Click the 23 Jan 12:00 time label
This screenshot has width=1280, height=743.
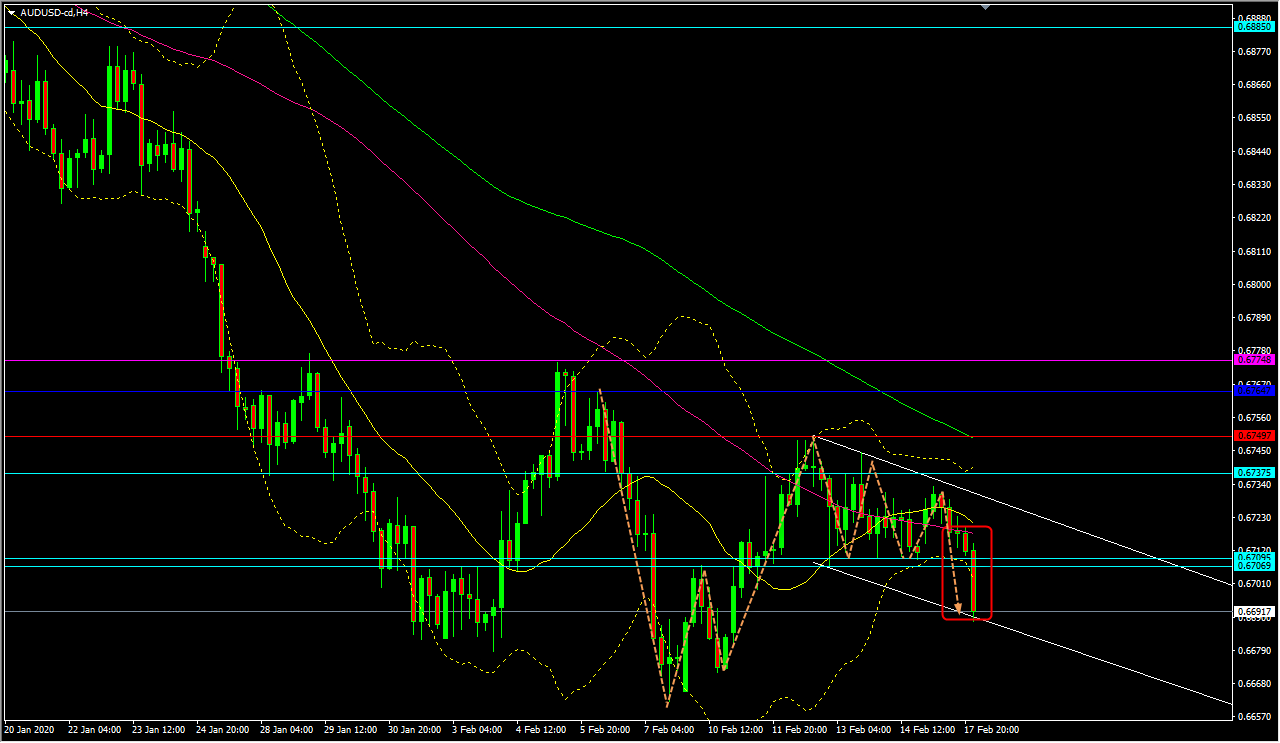click(x=160, y=730)
